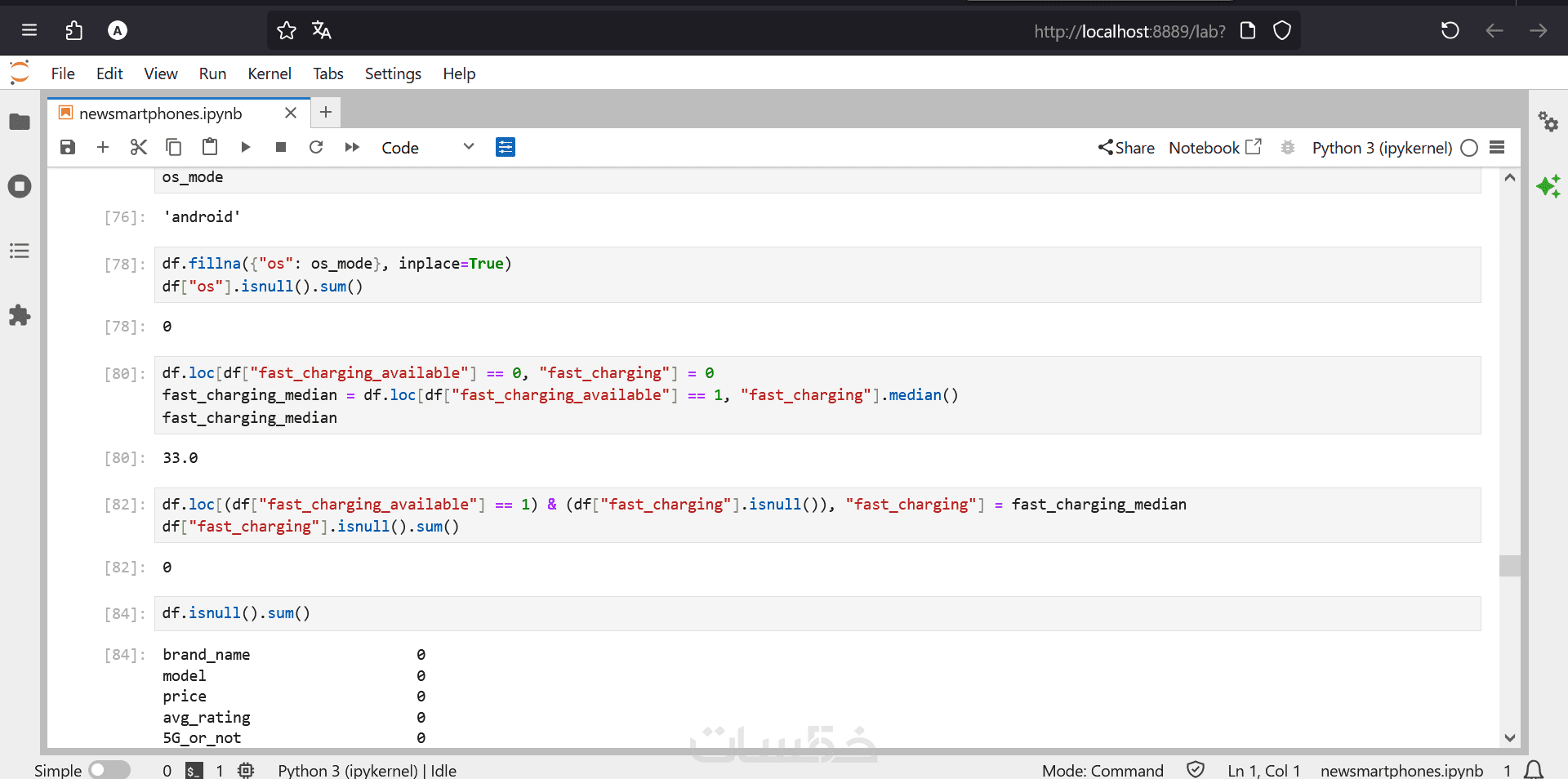Open the browser main menu hamburger
Viewport: 1568px width, 779px height.
click(29, 31)
